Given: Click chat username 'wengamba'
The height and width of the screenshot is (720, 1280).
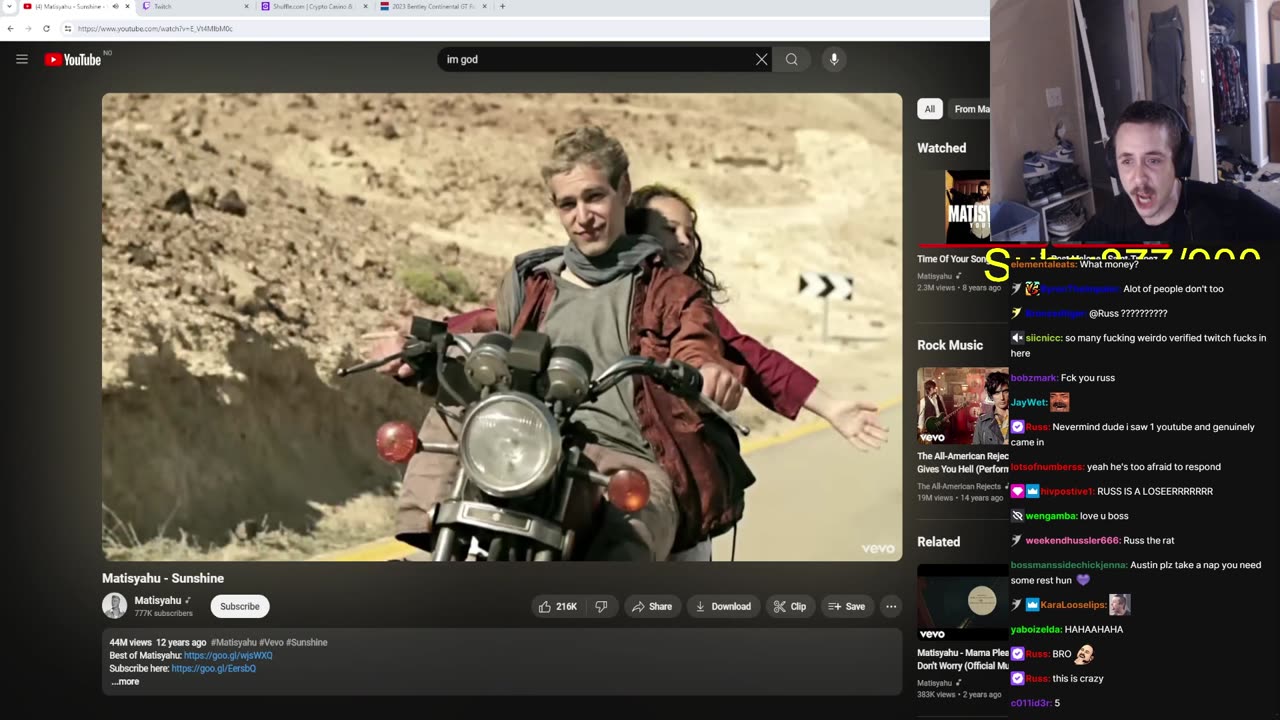Looking at the screenshot, I should click(1050, 516).
